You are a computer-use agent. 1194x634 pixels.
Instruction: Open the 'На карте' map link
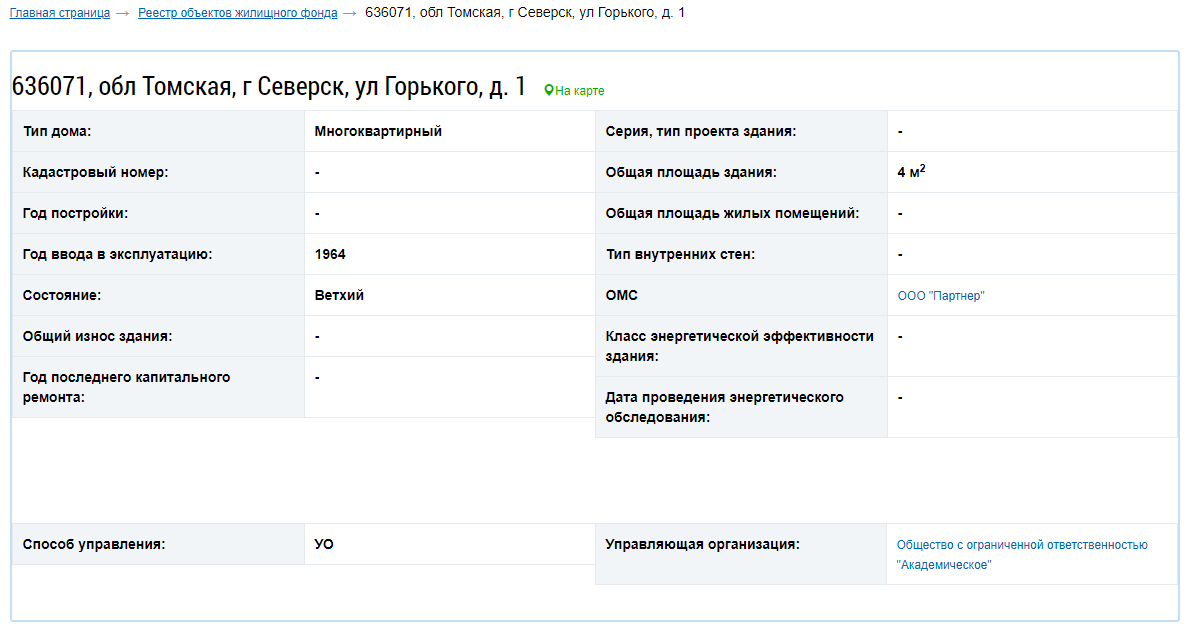click(x=579, y=91)
